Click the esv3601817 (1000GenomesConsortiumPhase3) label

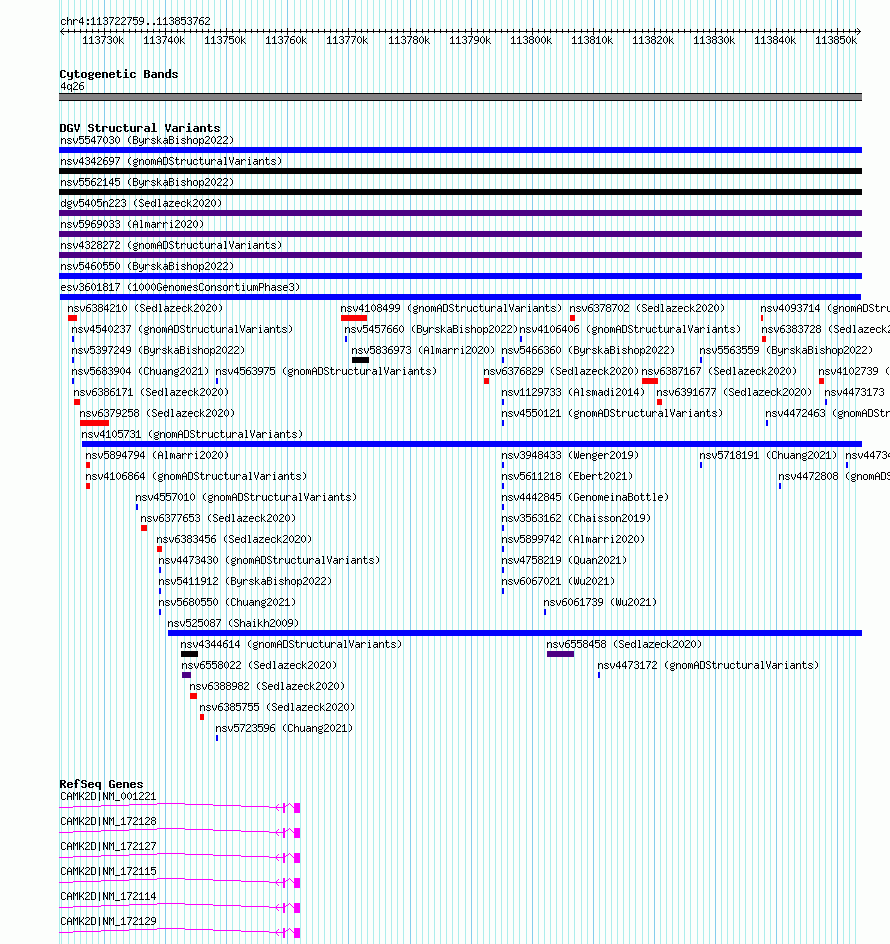coord(180,288)
